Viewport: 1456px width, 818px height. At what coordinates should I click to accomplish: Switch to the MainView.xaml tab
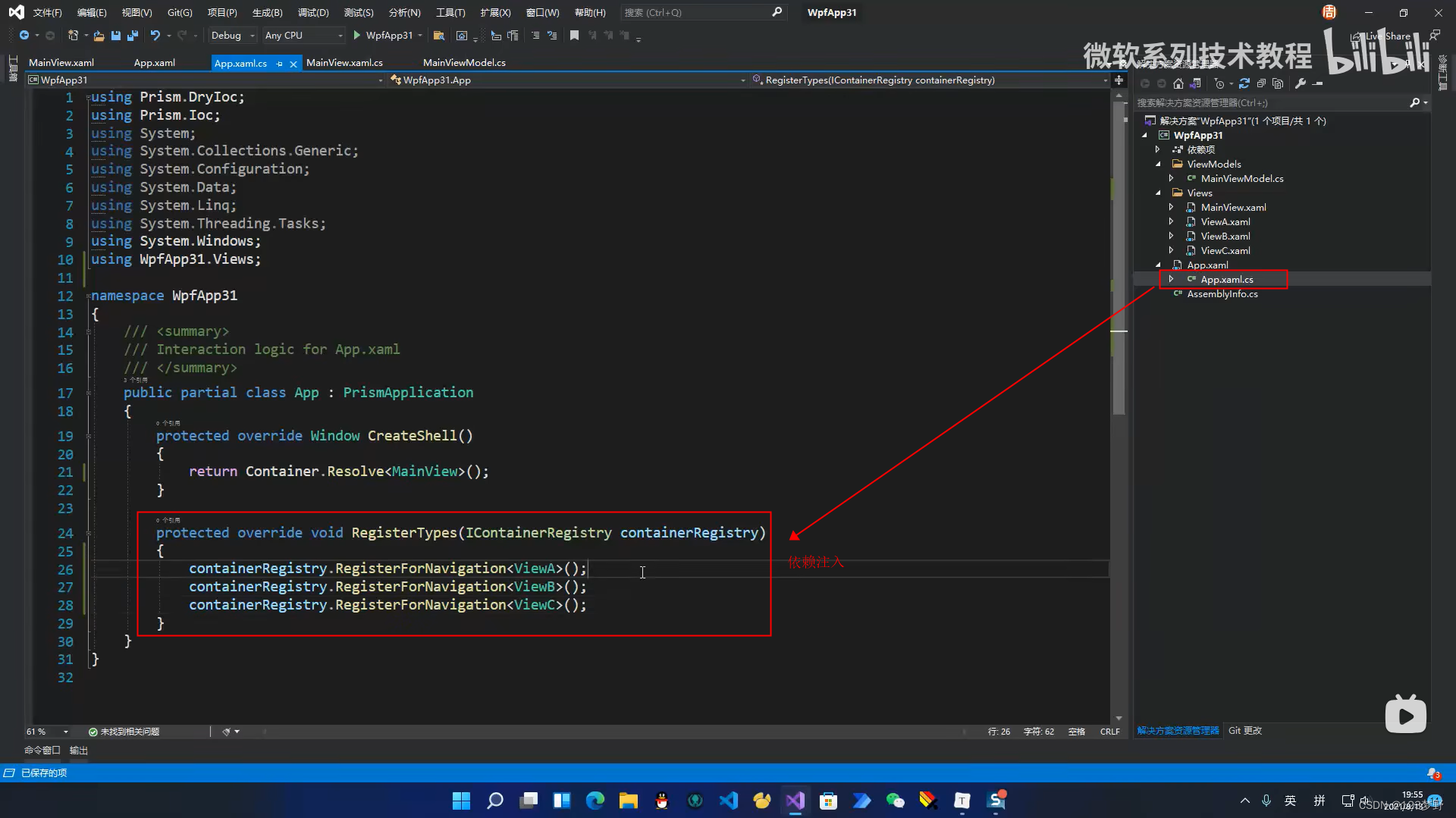click(x=61, y=63)
